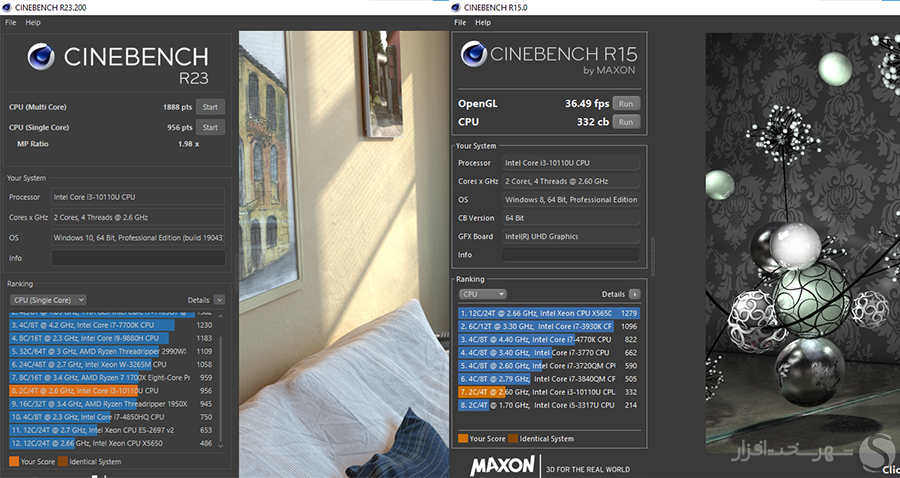
Task: Click the R15 Cores x GHz field
Action: pyautogui.click(x=571, y=181)
